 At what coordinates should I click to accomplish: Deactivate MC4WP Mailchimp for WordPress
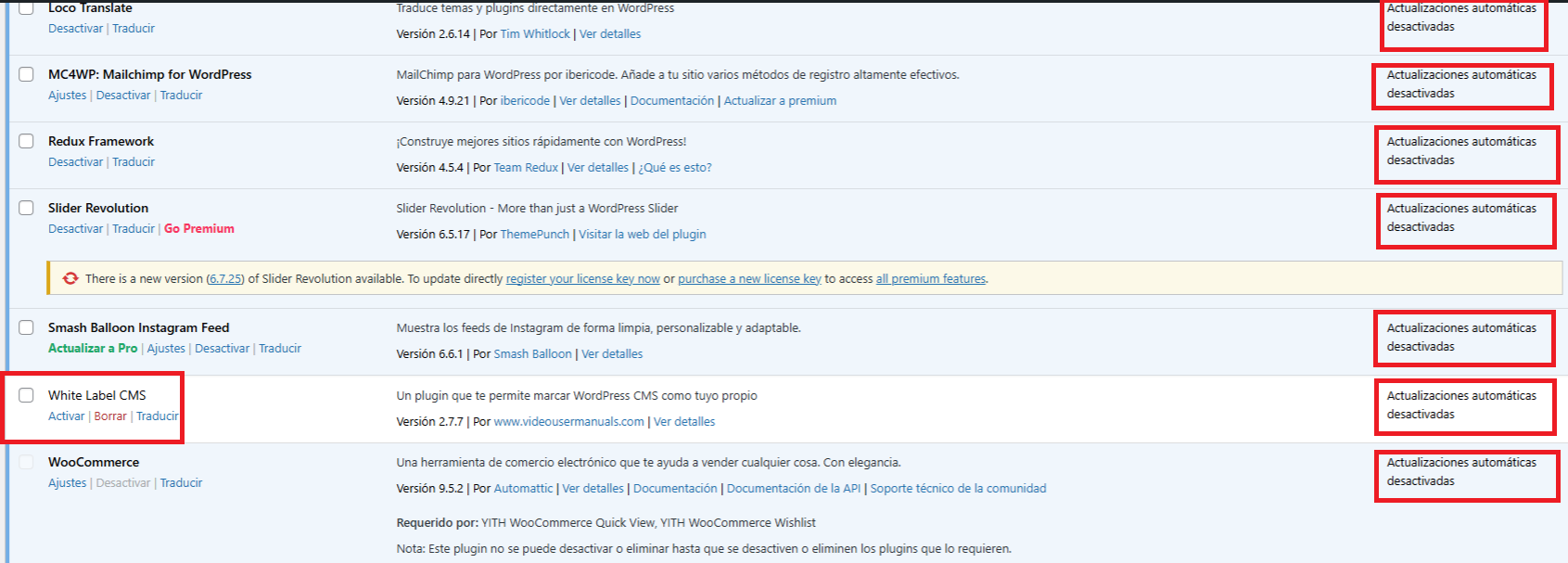pos(123,96)
